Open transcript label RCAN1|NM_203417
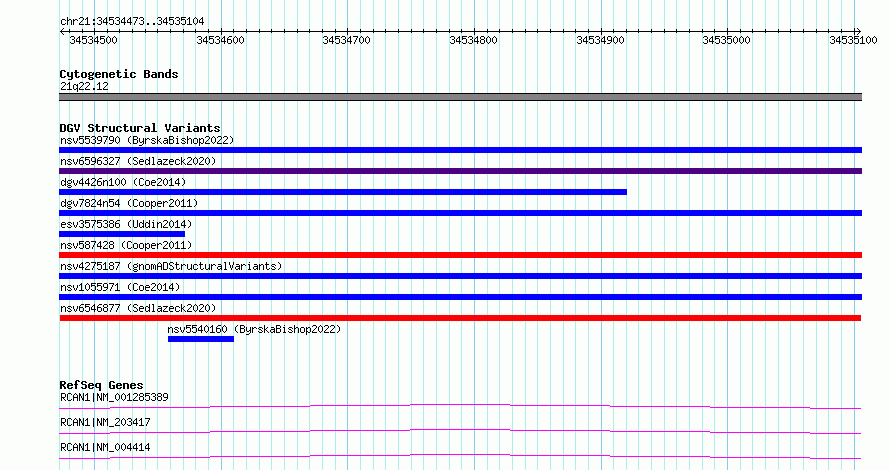The width and height of the screenshot is (890, 470). click(x=105, y=422)
